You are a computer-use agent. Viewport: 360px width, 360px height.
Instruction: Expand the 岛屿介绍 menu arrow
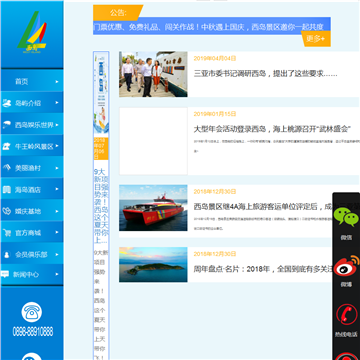tap(57, 103)
